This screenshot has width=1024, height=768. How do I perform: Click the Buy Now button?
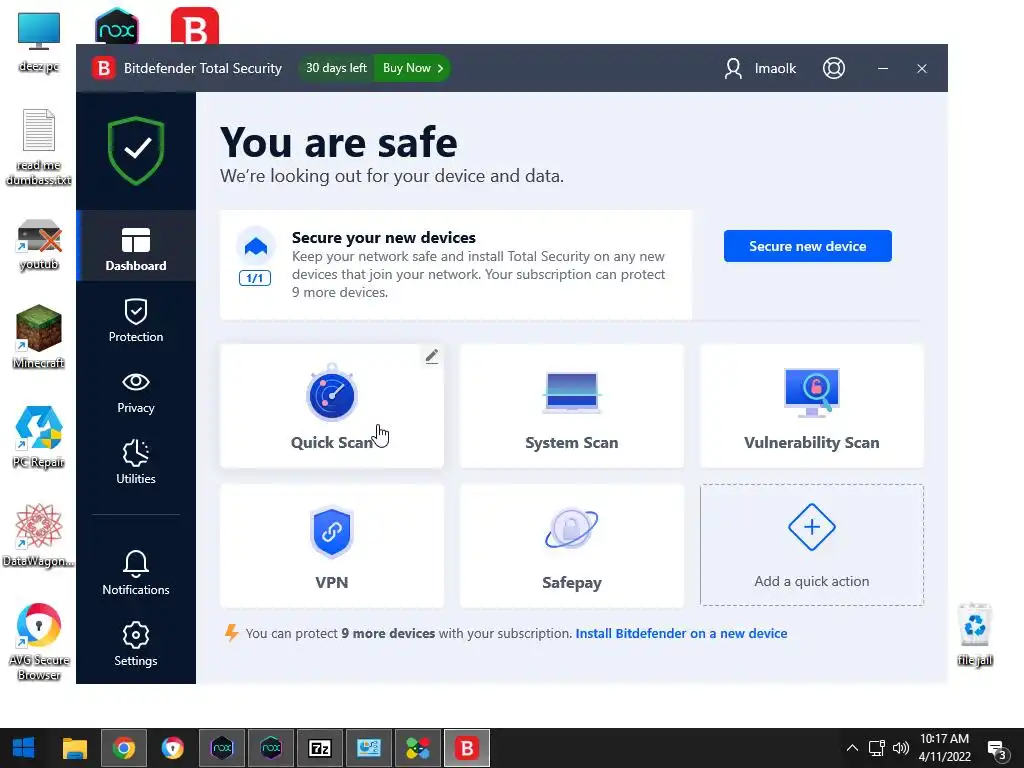click(x=413, y=68)
